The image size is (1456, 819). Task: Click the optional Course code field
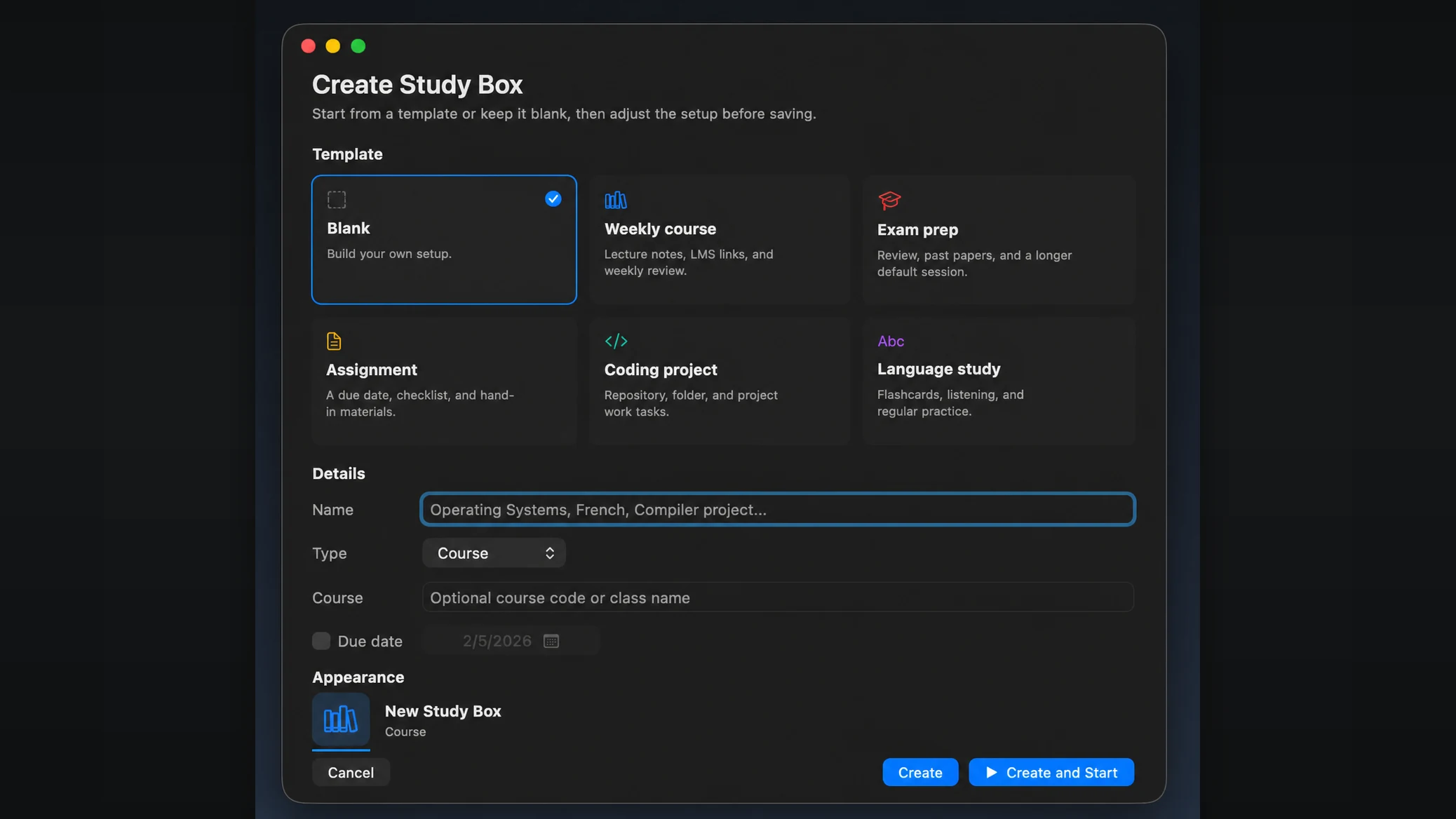pos(778,597)
